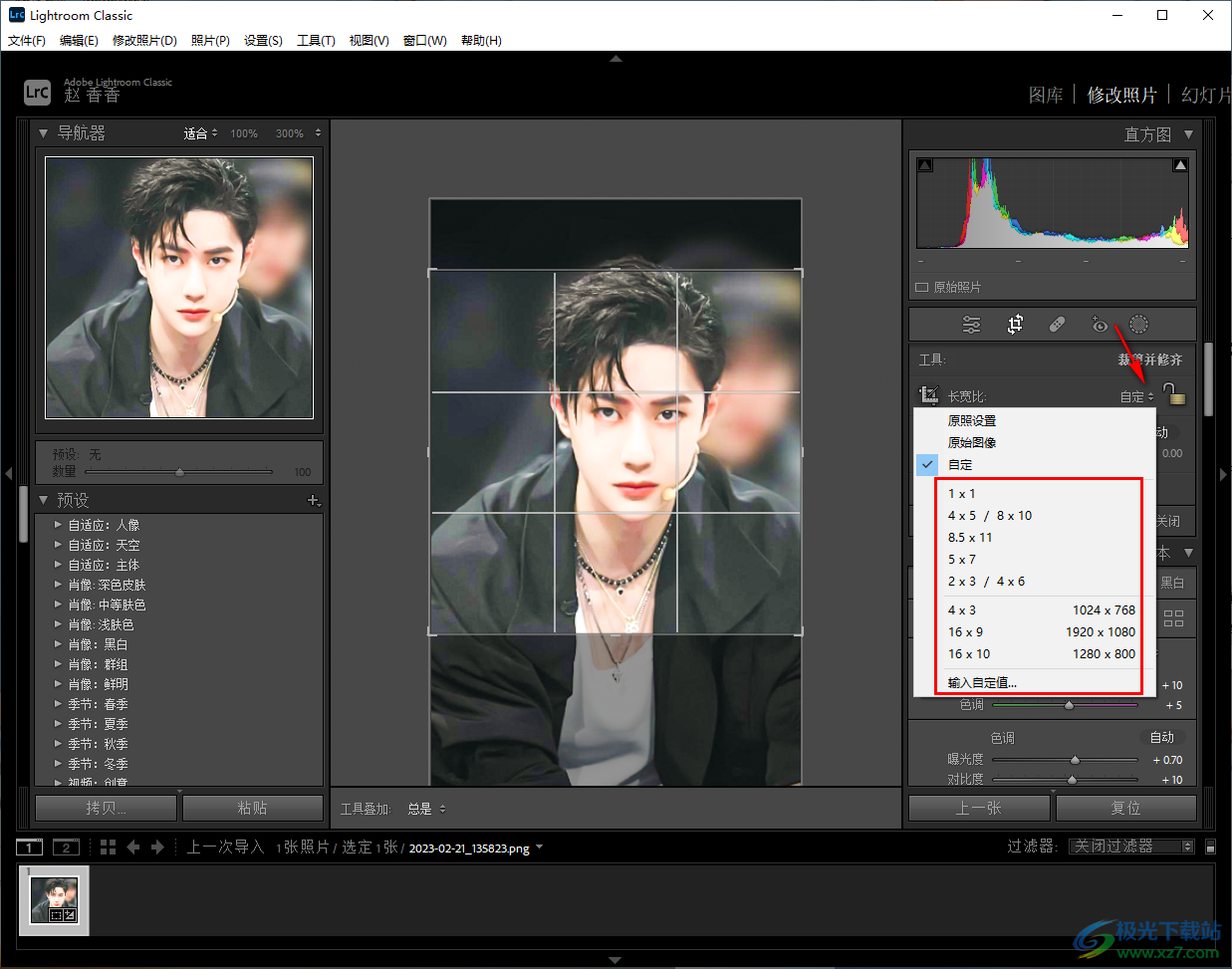Toggle the aspect ratio lock icon

tap(1175, 394)
